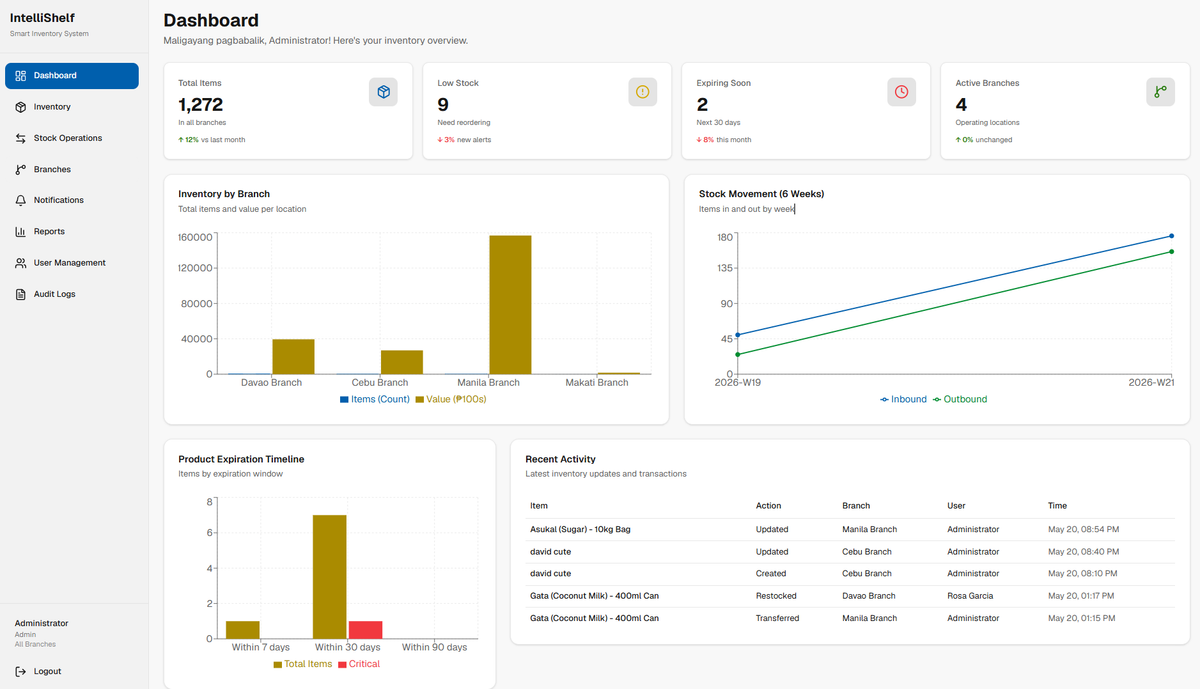Click the Notifications bell icon
Viewport: 1200px width, 689px height.
click(21, 200)
